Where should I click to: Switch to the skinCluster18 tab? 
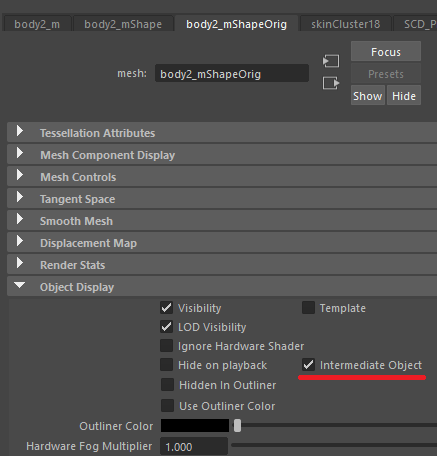[345, 24]
